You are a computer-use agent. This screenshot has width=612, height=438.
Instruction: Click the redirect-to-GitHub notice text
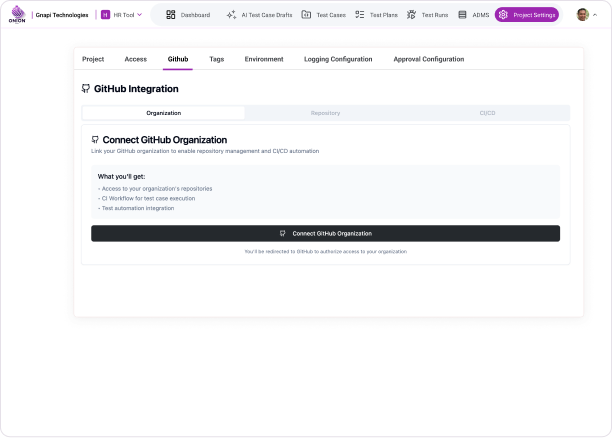(326, 252)
